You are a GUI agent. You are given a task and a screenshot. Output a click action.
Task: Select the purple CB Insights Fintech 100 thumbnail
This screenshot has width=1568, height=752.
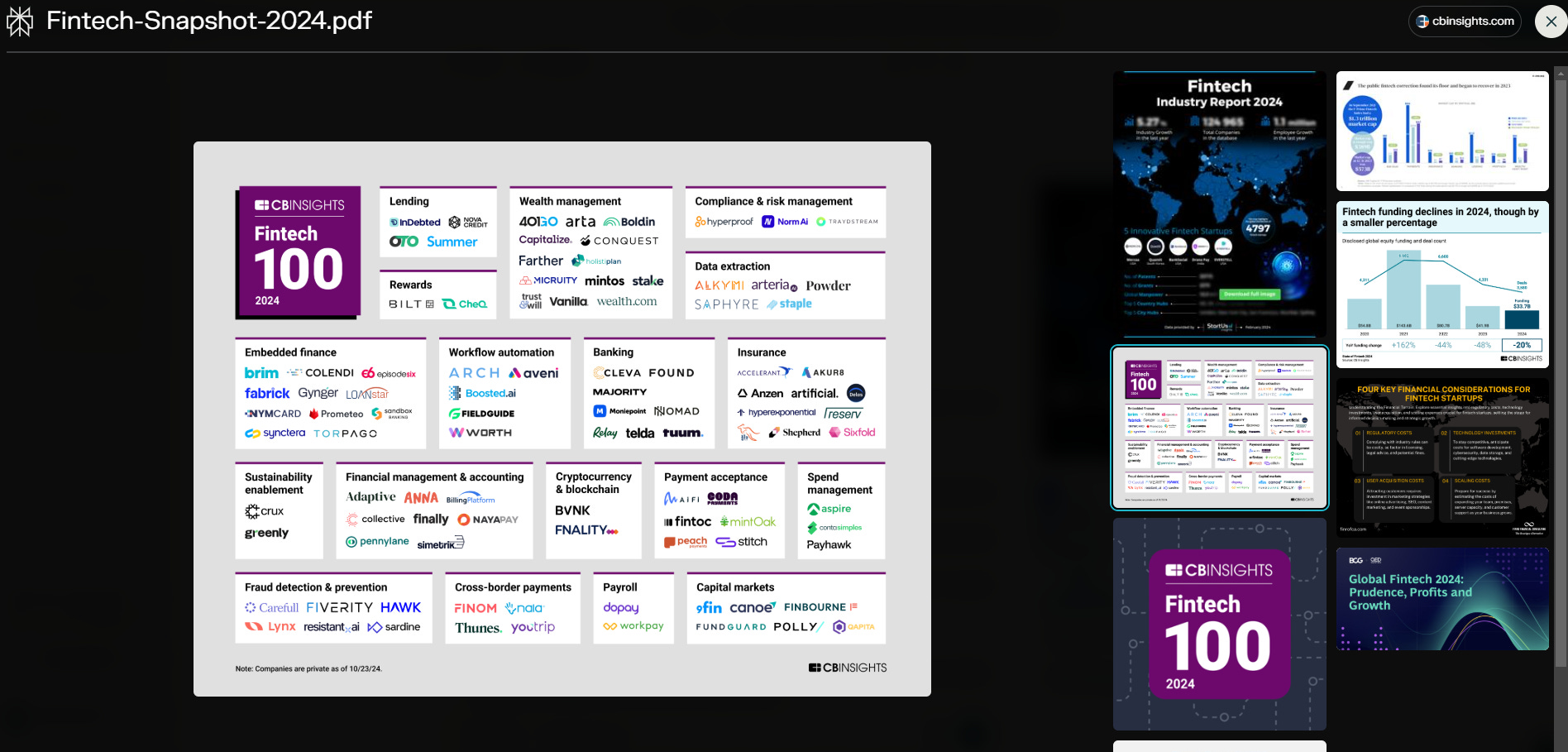pyautogui.click(x=1219, y=624)
